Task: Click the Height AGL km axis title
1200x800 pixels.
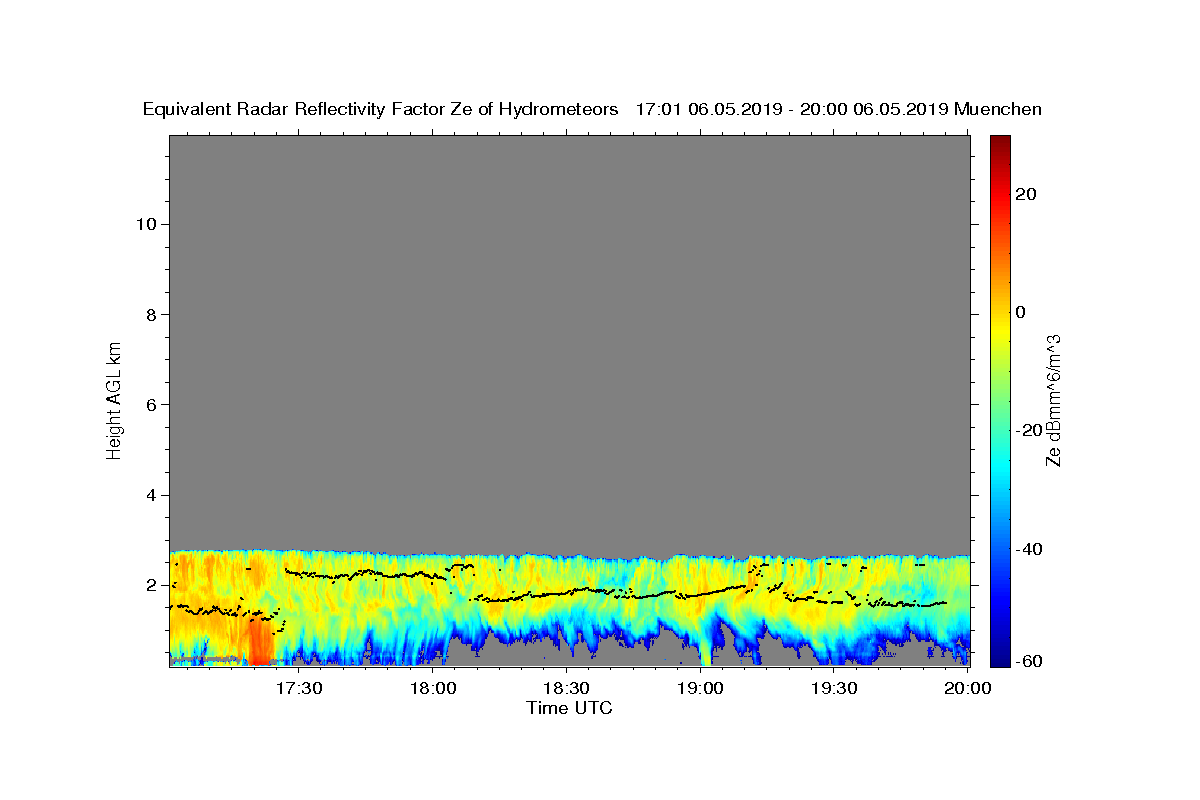Action: 115,399
